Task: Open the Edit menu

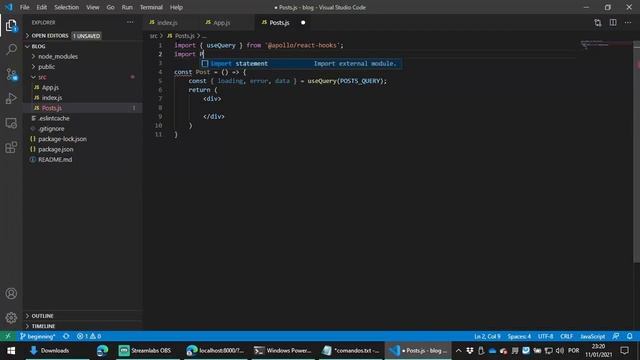Action: point(42,7)
